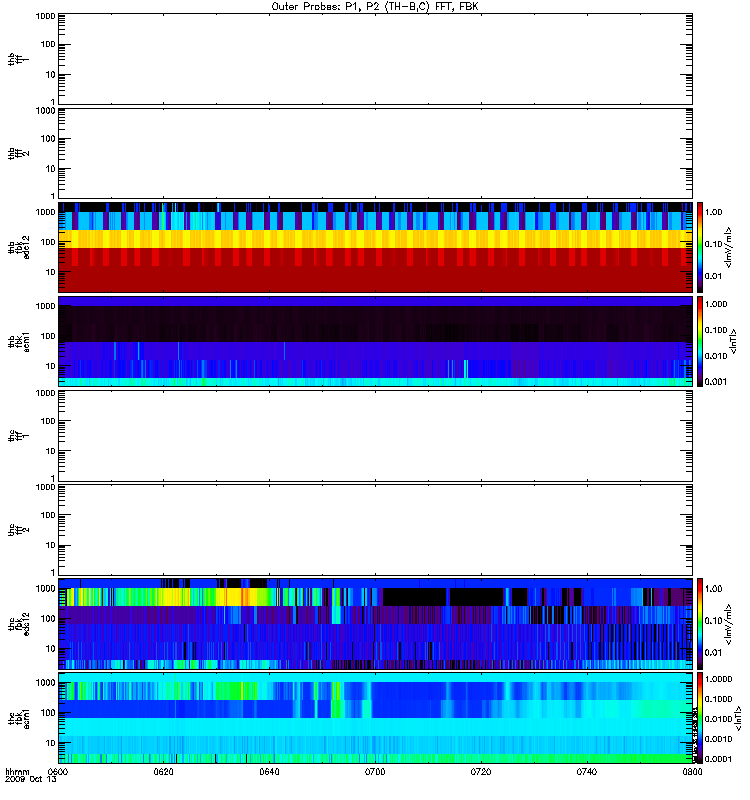750x800 pixels.
Task: Click the 0600 time tick label
Action: (x=58, y=771)
